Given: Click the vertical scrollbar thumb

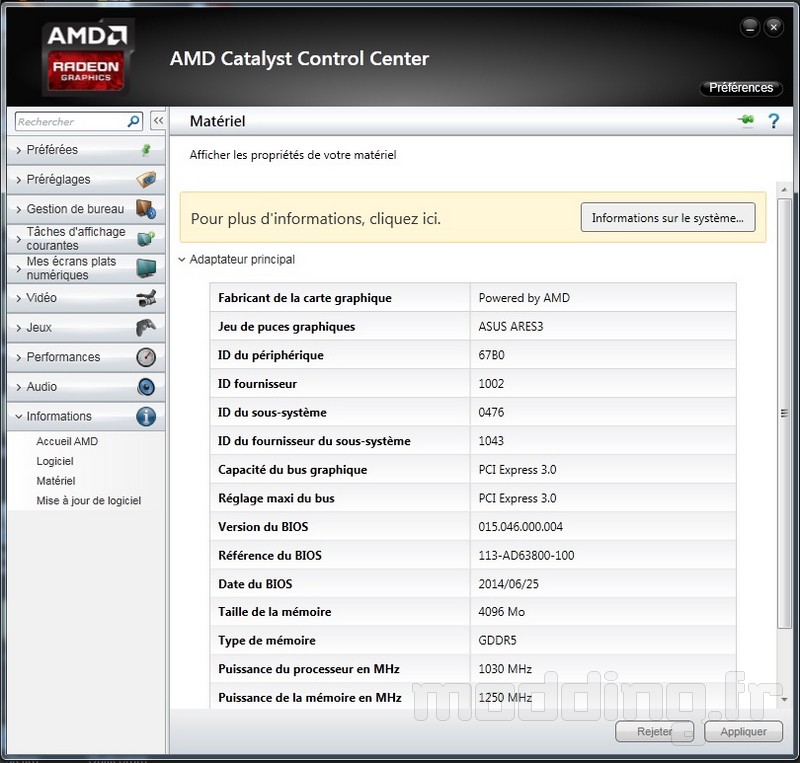Looking at the screenshot, I should pyautogui.click(x=784, y=413).
